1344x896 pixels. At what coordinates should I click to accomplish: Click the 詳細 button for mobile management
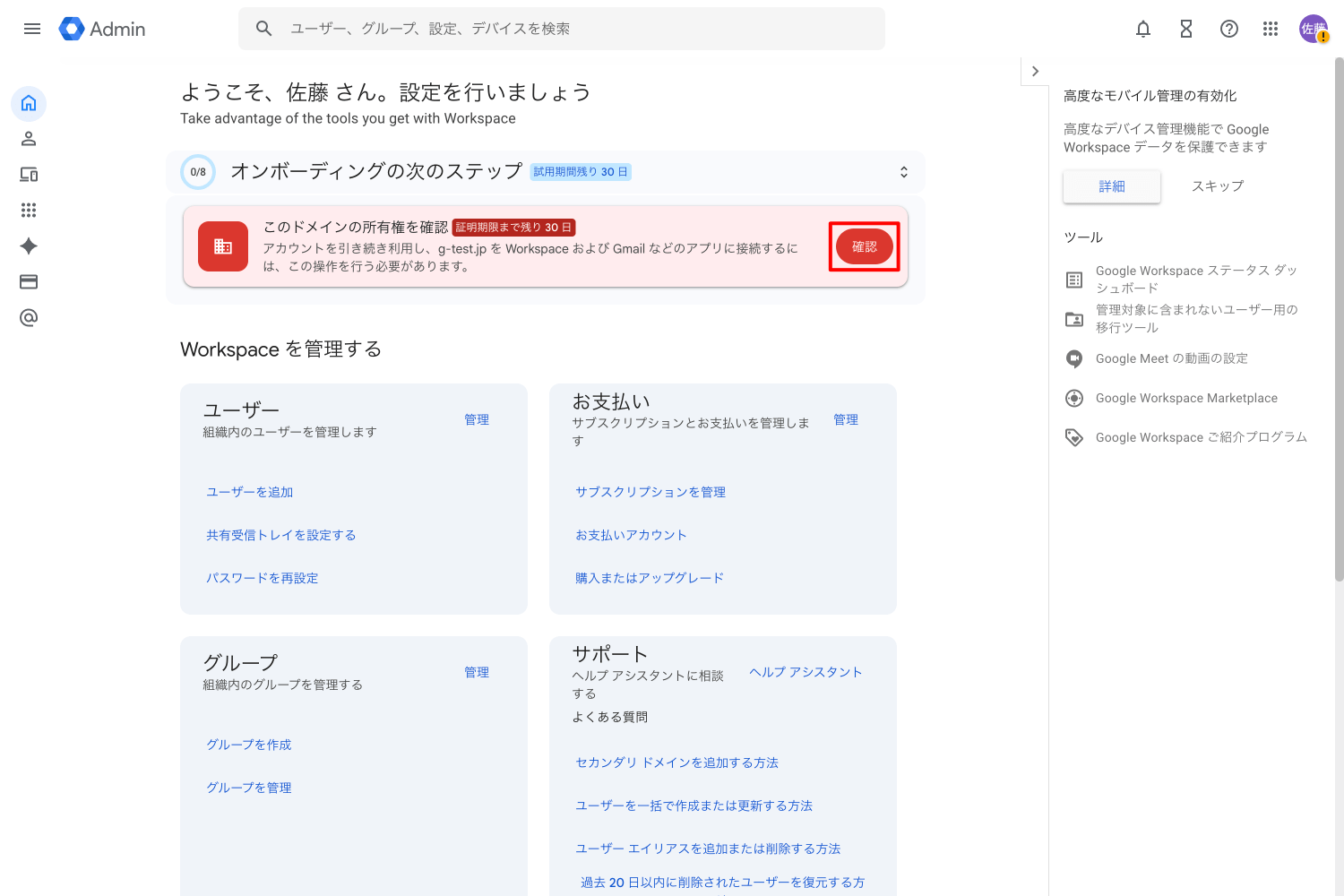click(x=1111, y=186)
